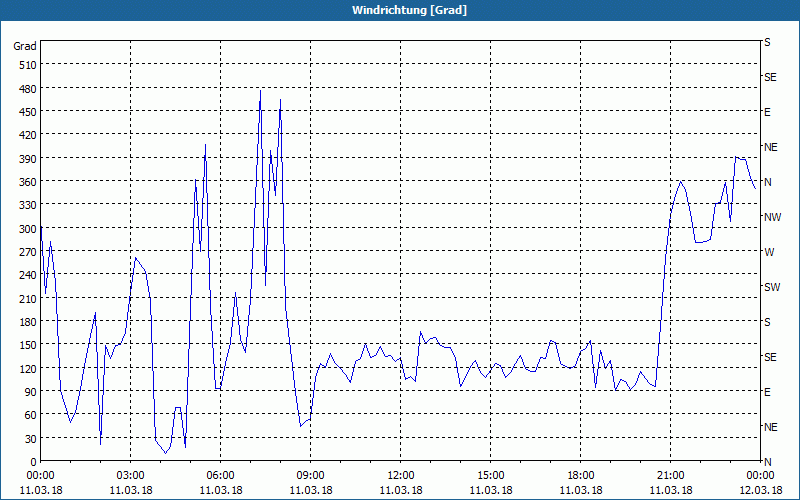This screenshot has height=500, width=800.
Task: Click the 06:00 time axis label
Action: coord(220,476)
